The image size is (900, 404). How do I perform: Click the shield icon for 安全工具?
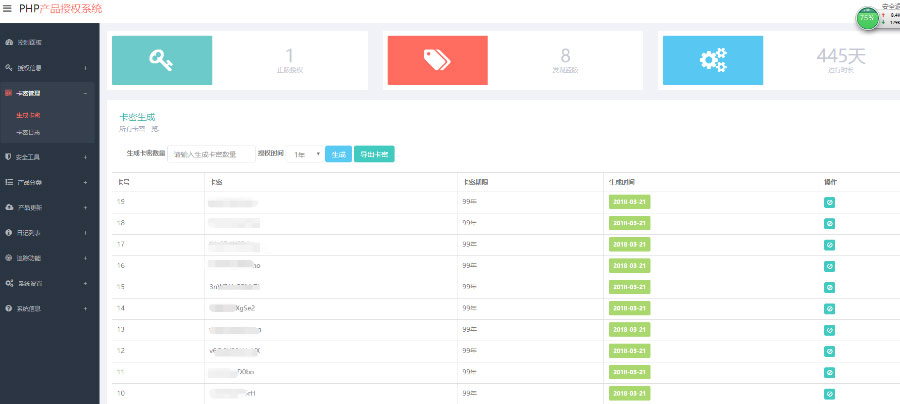pos(9,157)
